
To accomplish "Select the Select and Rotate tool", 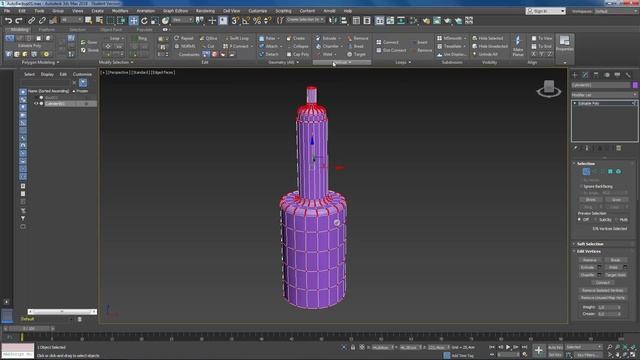I will pyautogui.click(x=144, y=20).
